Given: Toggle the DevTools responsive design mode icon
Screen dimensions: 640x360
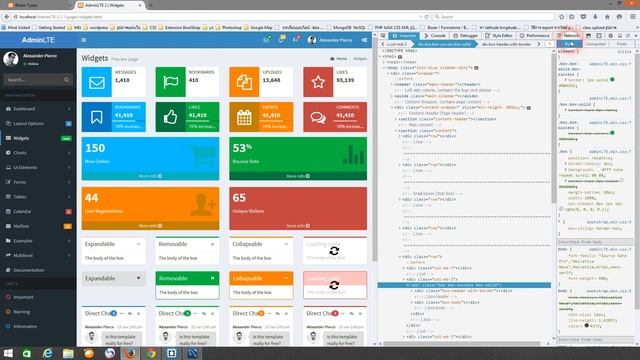Looking at the screenshot, I should coord(599,36).
